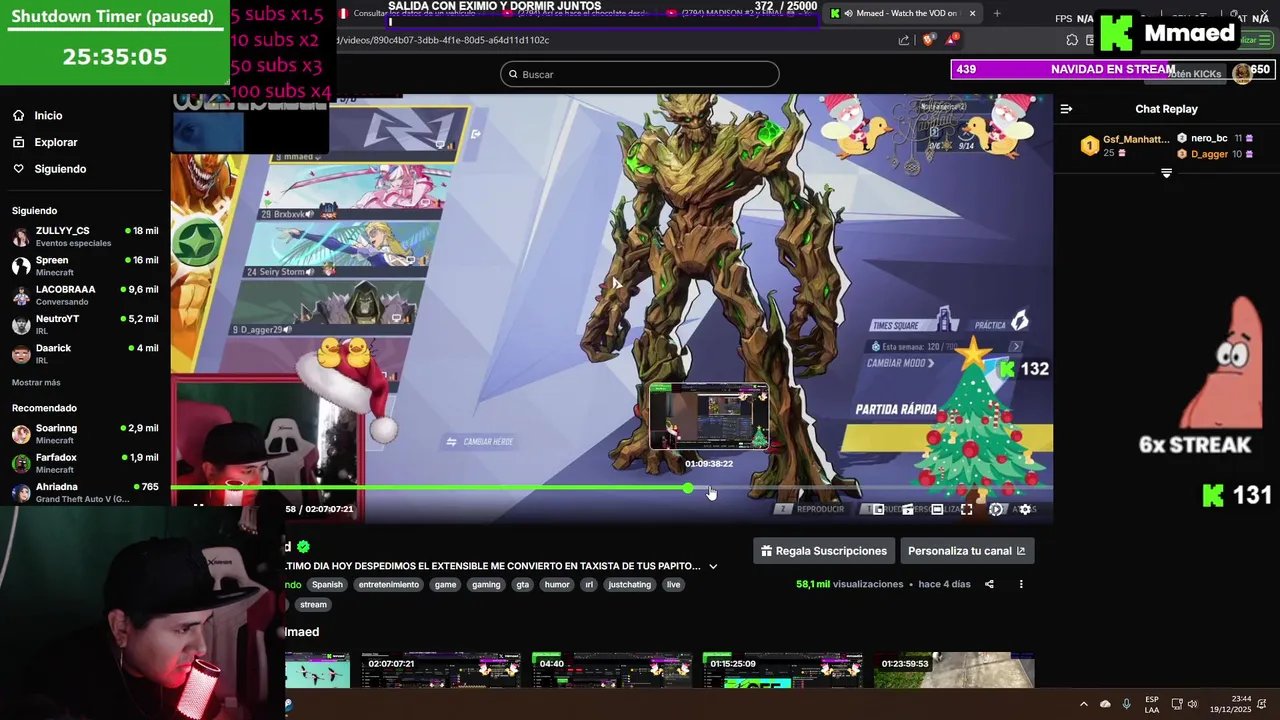Expand followed list with Mostrar más
This screenshot has height=720, width=1280.
click(36, 383)
